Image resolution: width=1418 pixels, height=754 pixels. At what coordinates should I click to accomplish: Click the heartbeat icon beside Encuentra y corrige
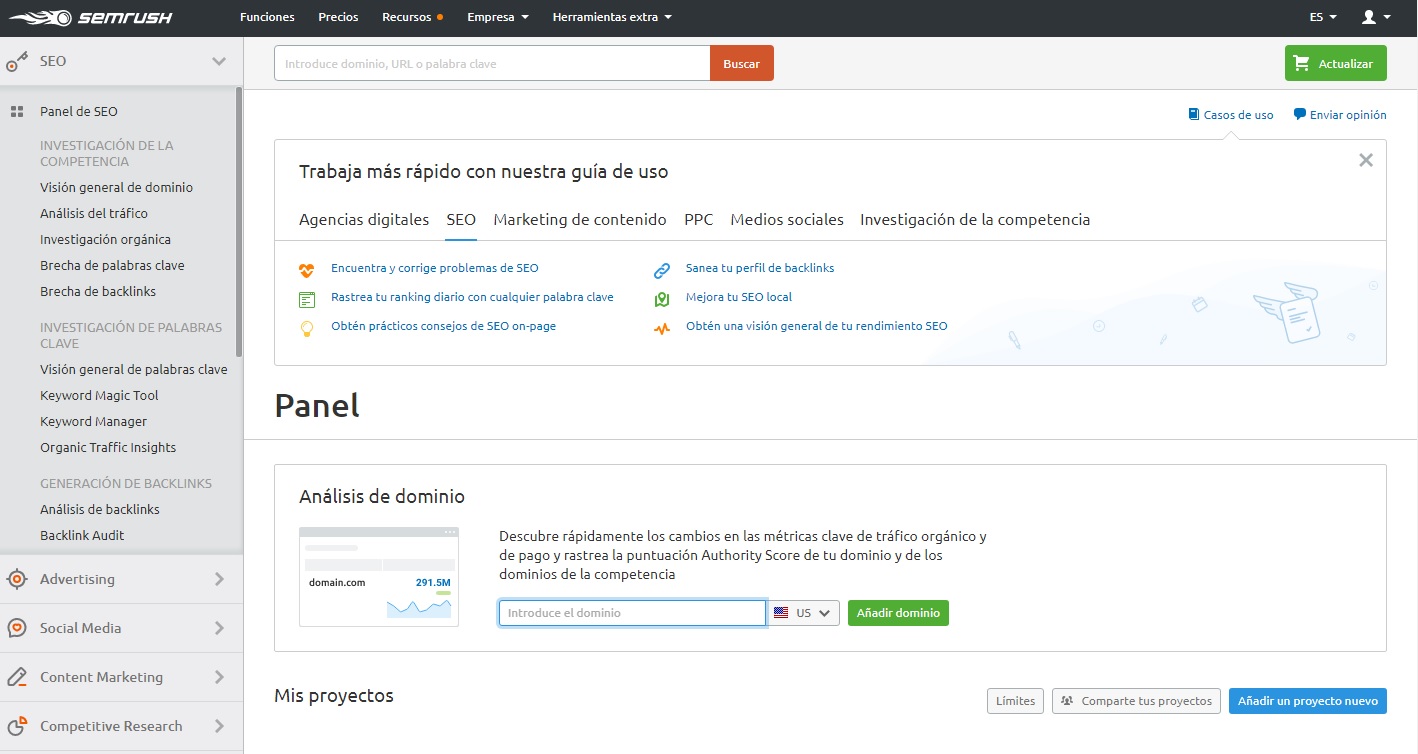tap(307, 269)
